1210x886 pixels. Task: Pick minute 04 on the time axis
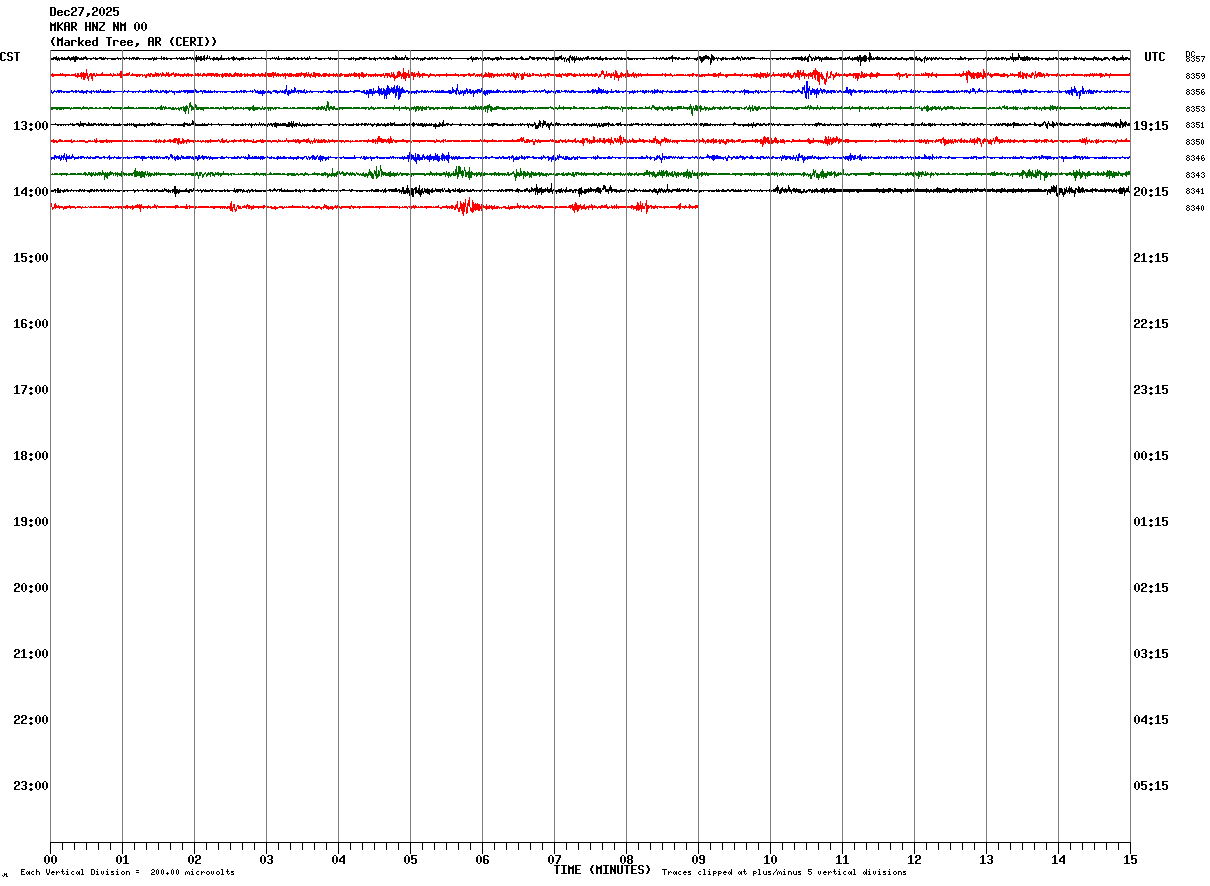(x=338, y=859)
